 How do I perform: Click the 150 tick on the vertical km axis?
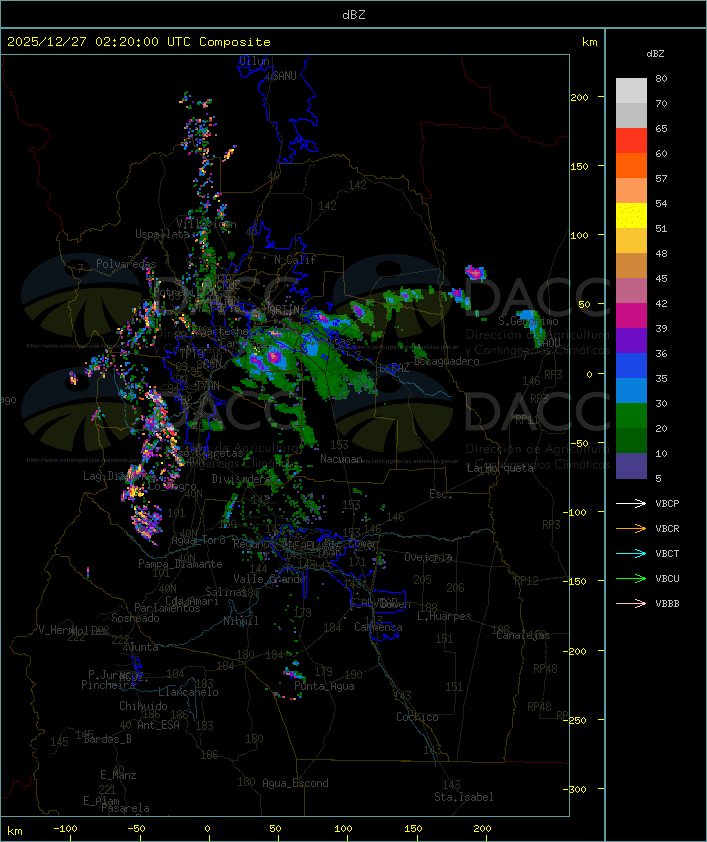pyautogui.click(x=579, y=166)
